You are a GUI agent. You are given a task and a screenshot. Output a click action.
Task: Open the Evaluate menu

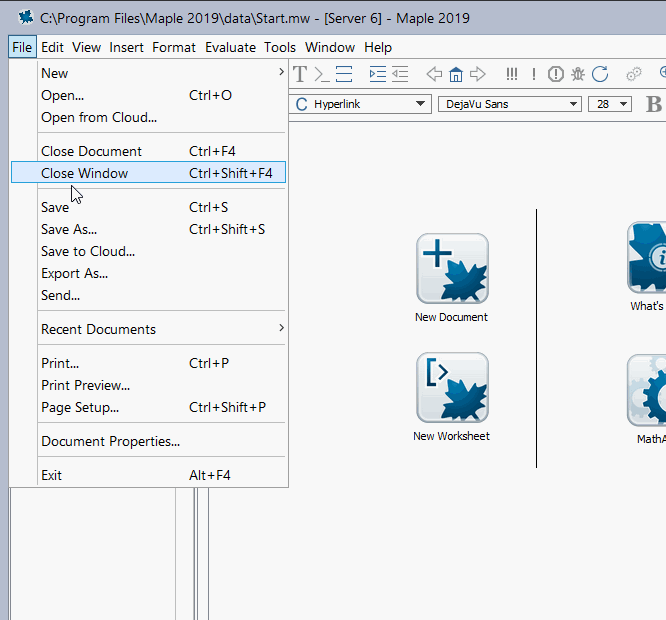[230, 47]
